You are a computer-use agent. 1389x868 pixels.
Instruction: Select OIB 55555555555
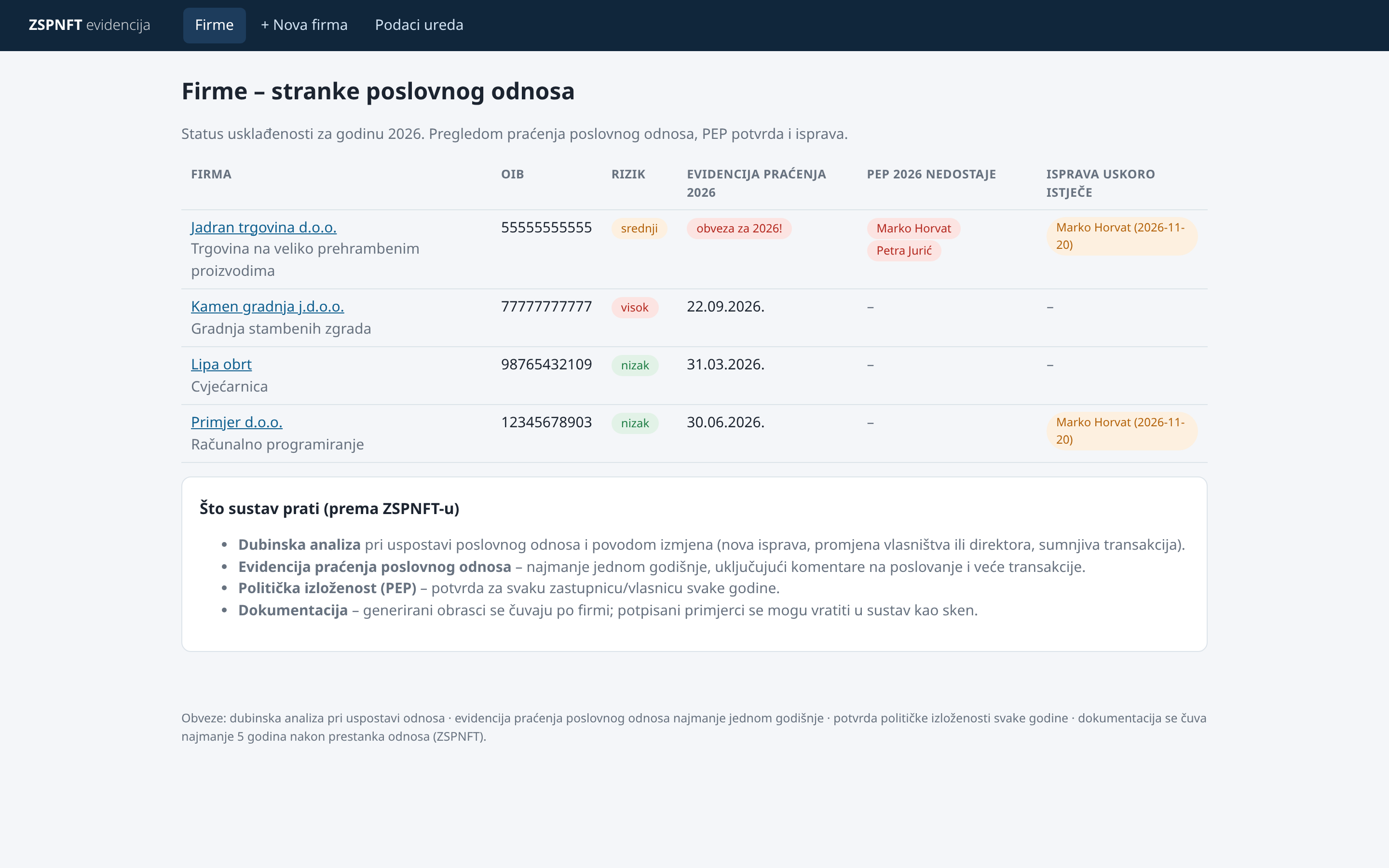(x=546, y=227)
